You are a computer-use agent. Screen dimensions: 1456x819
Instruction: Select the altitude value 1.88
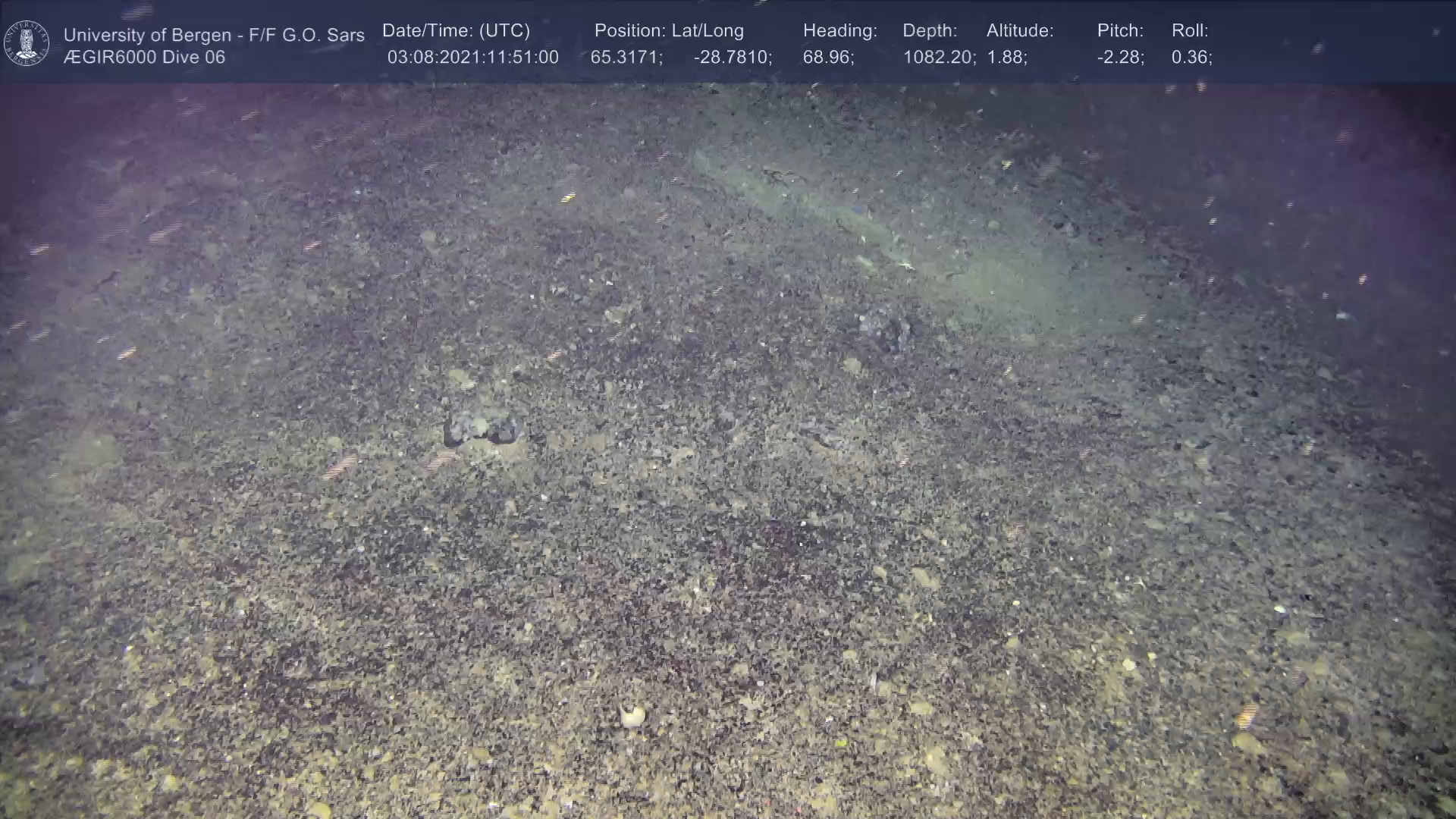1006,58
